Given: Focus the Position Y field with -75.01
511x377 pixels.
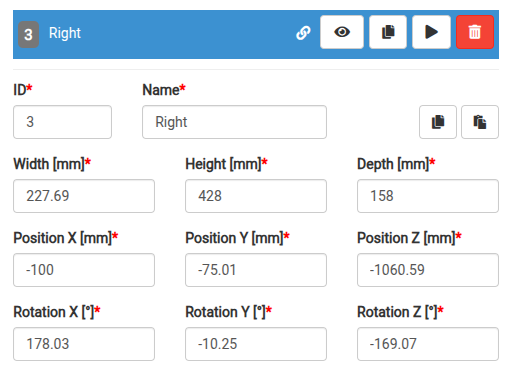Looking at the screenshot, I should pos(256,270).
